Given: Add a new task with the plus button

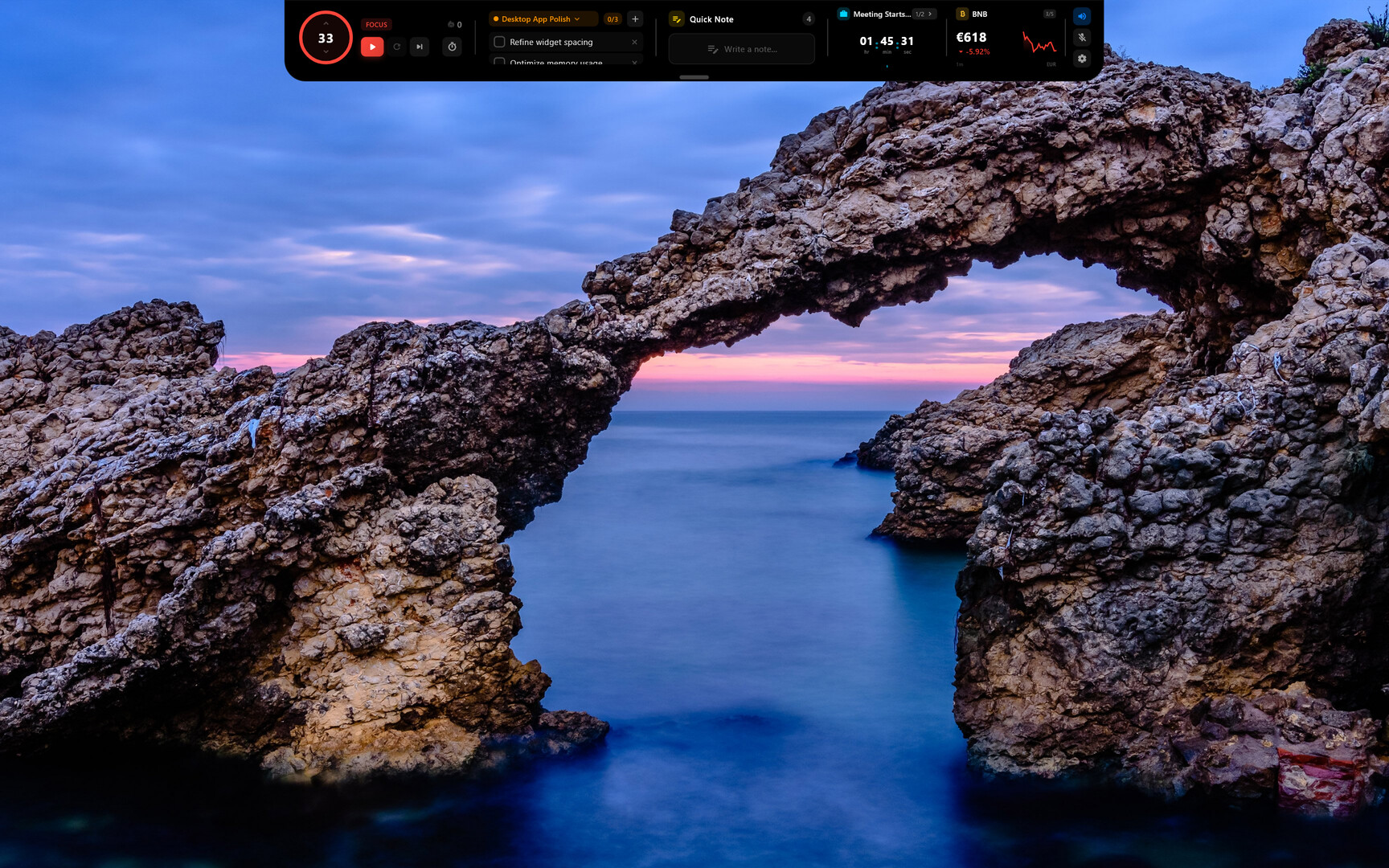Looking at the screenshot, I should (x=635, y=18).
